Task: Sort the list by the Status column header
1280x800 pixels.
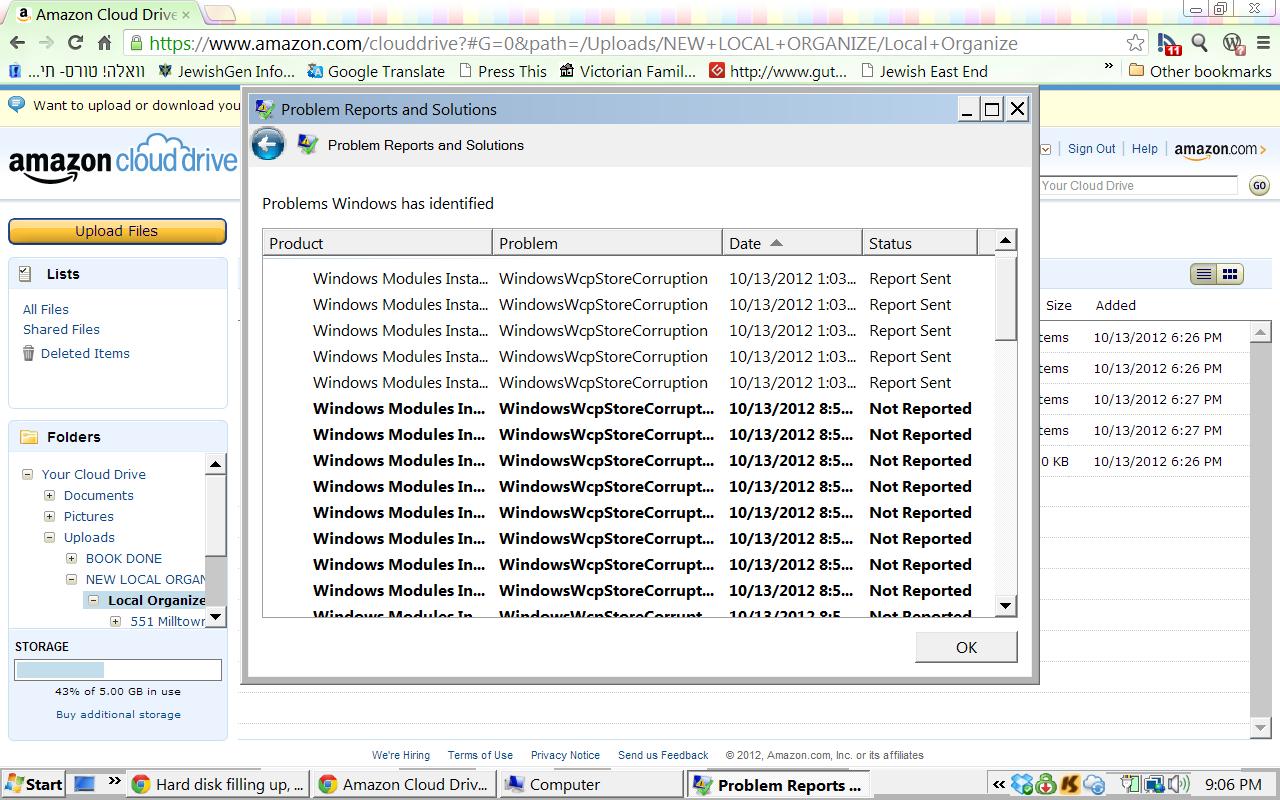Action: pos(919,243)
